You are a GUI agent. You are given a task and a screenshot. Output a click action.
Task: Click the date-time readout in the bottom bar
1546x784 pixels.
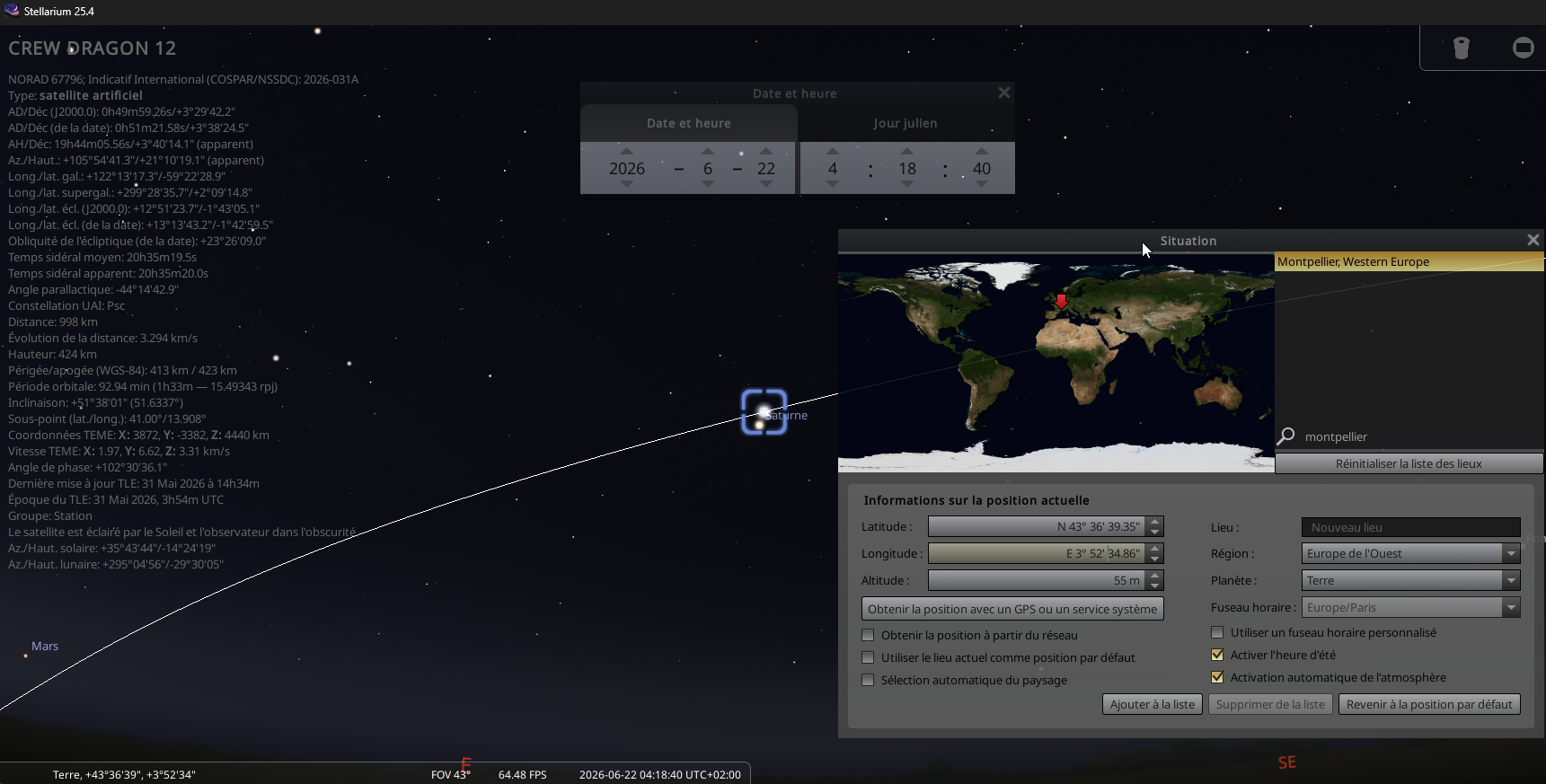click(660, 774)
